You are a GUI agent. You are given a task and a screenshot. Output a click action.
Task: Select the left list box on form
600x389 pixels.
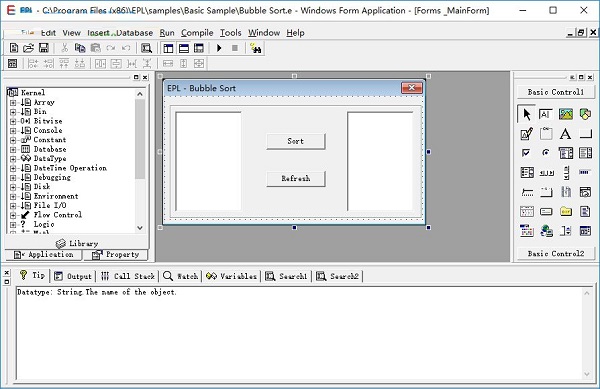pos(209,161)
